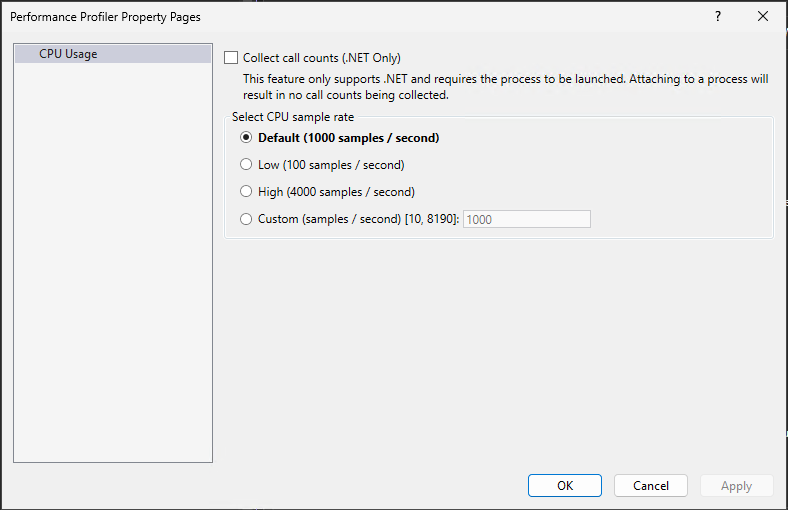Click the dialog title bar text

(105, 17)
